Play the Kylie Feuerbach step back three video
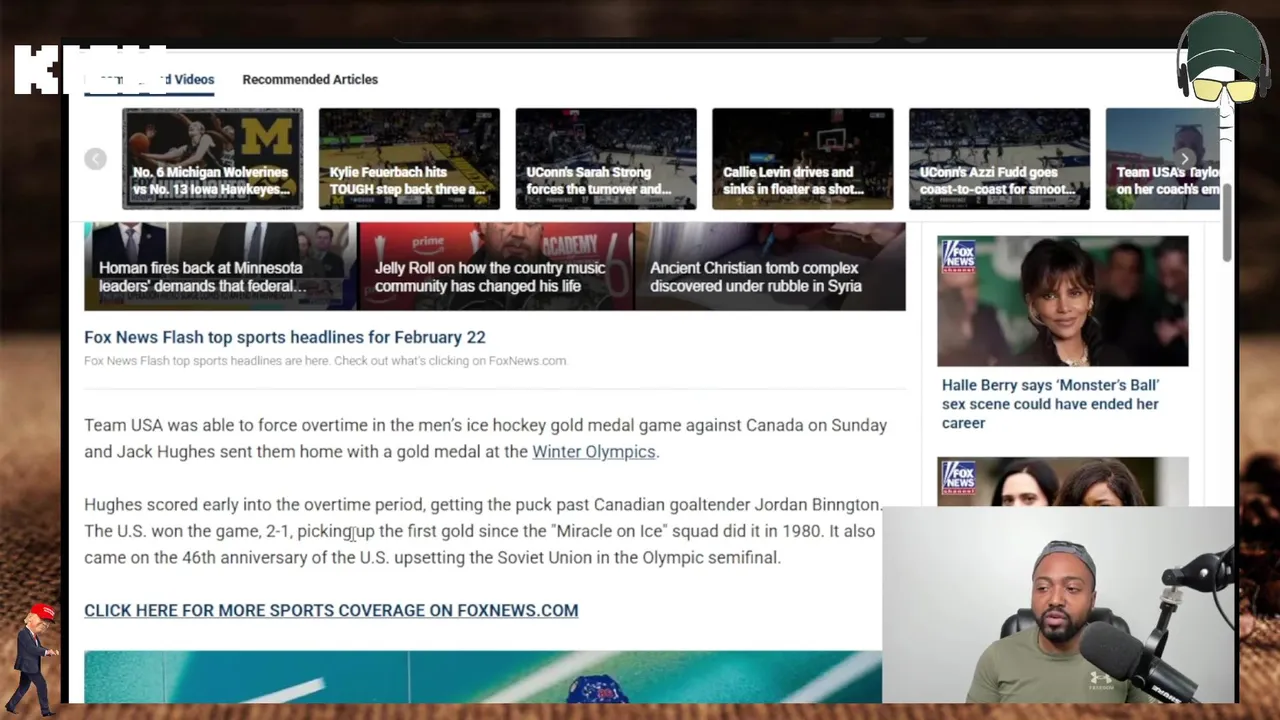1280x720 pixels. 409,159
